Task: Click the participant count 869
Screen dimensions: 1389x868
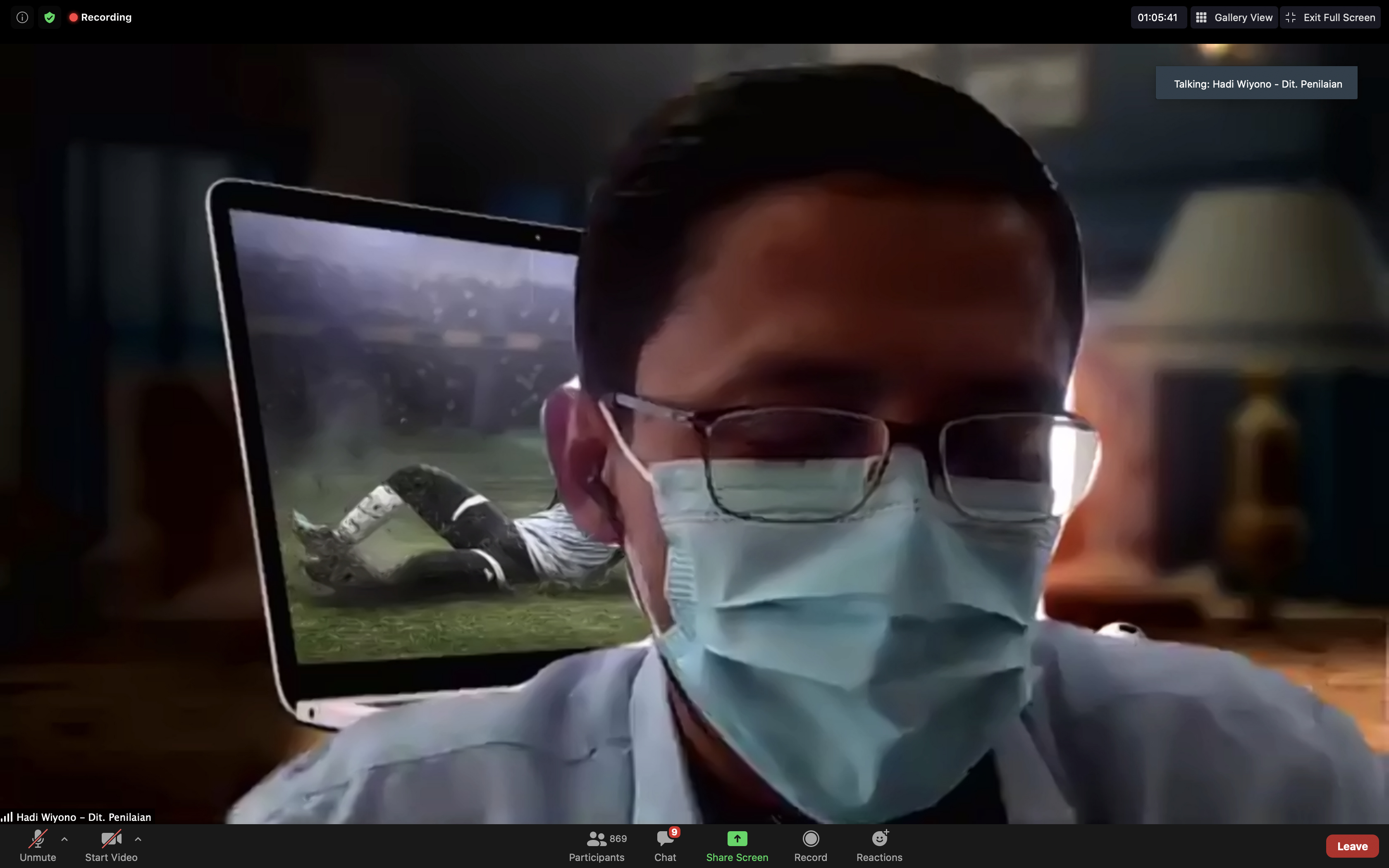Action: 618,839
